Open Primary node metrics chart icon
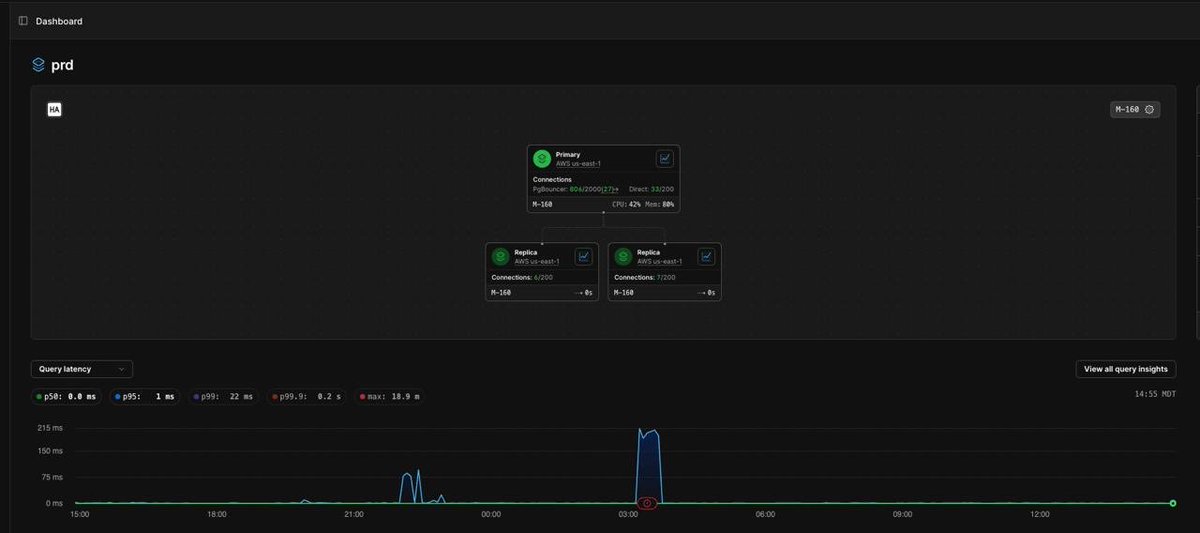 coord(665,158)
